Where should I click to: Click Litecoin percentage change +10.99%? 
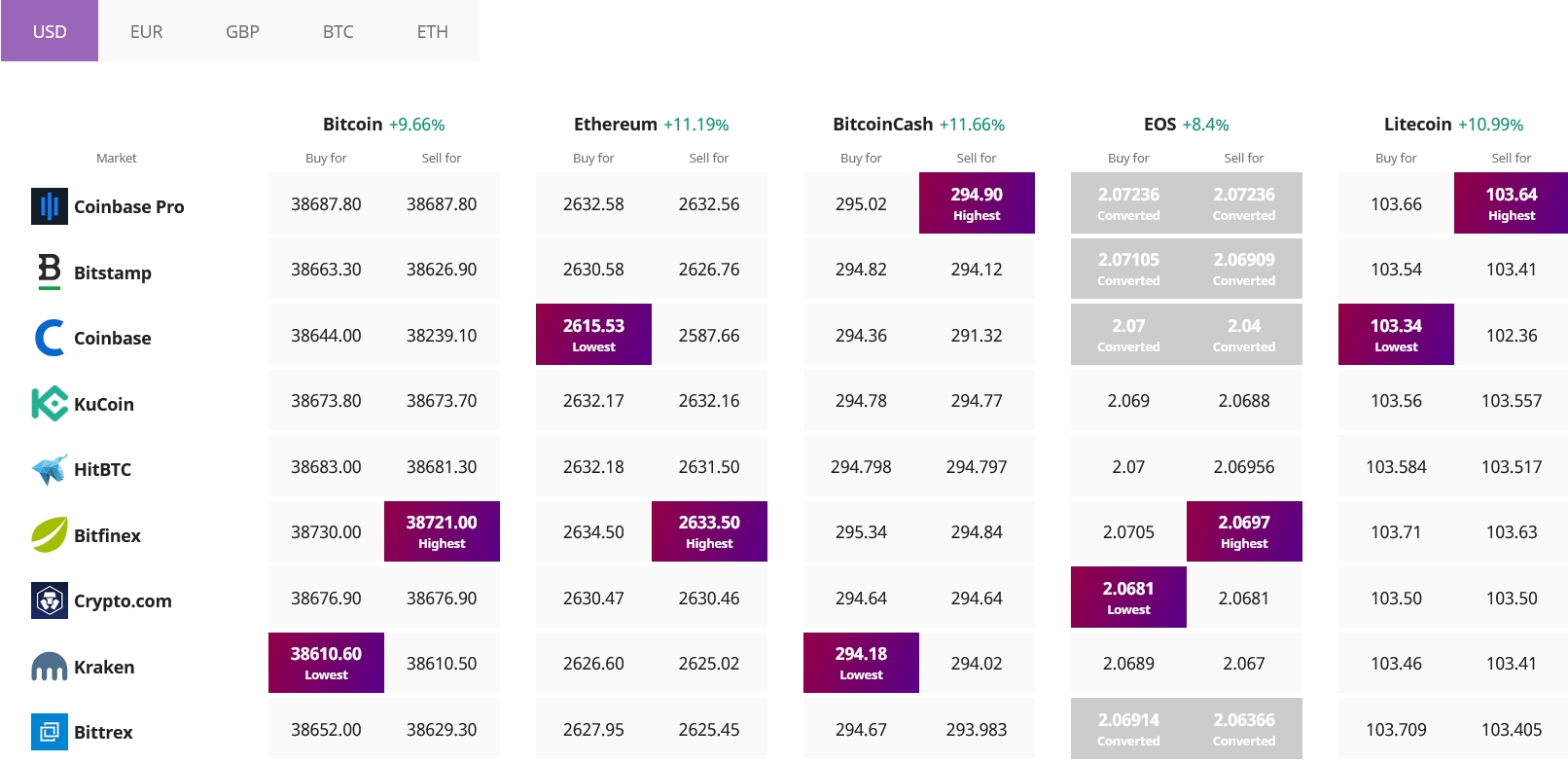pyautogui.click(x=1490, y=125)
